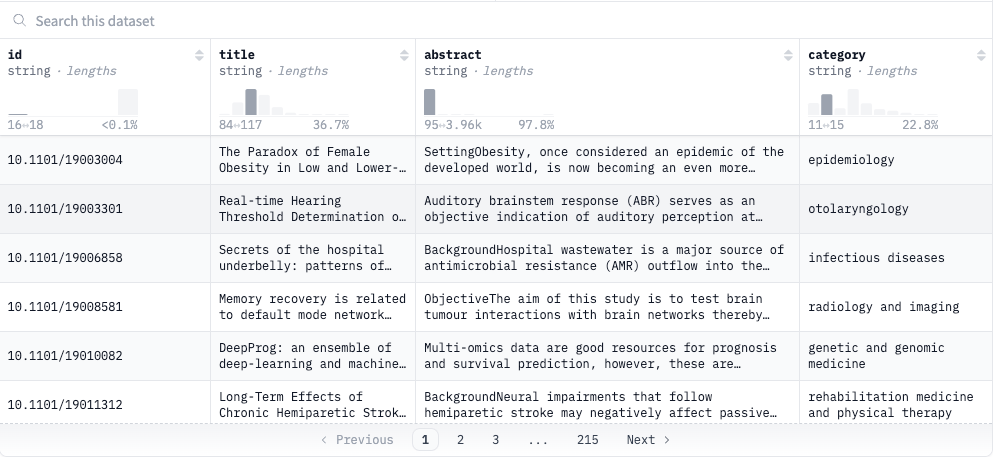Viewport: 993px width, 457px height.
Task: Go to page 3
Action: click(495, 440)
